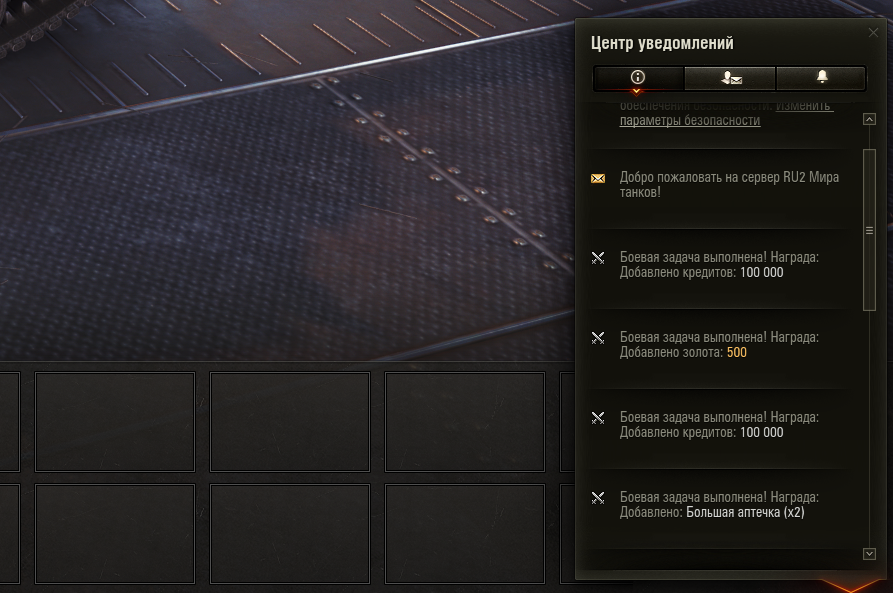Click crossed swords icon of the upper 100 000 credits notice
The height and width of the screenshot is (593, 893).
[598, 258]
